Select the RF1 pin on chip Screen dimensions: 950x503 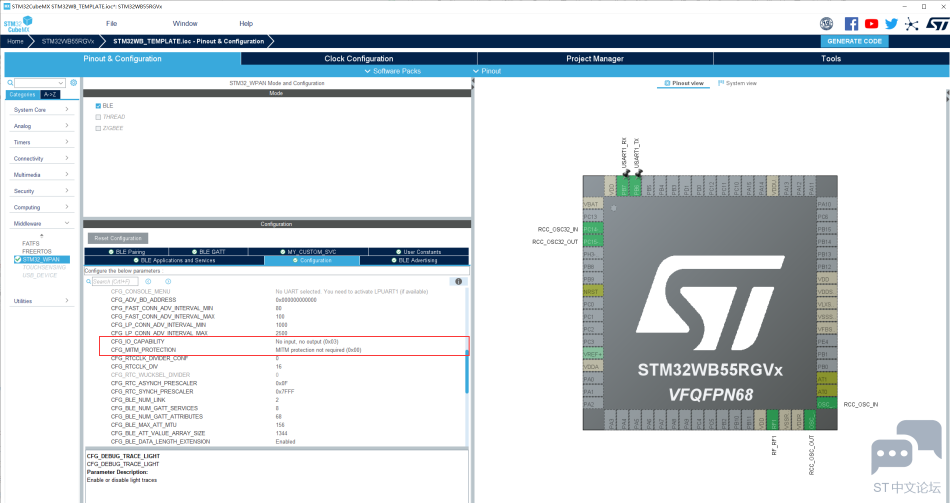772,420
